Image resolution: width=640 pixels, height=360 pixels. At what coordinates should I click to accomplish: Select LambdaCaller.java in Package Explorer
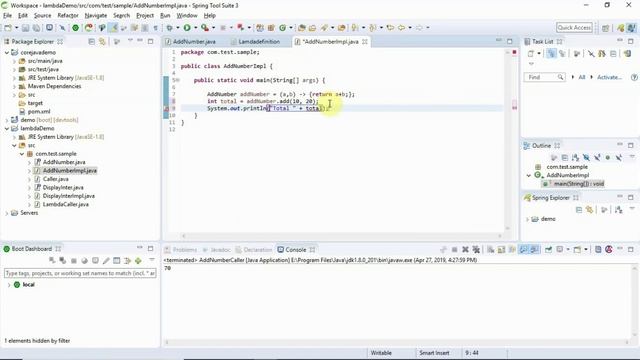tap(65, 204)
